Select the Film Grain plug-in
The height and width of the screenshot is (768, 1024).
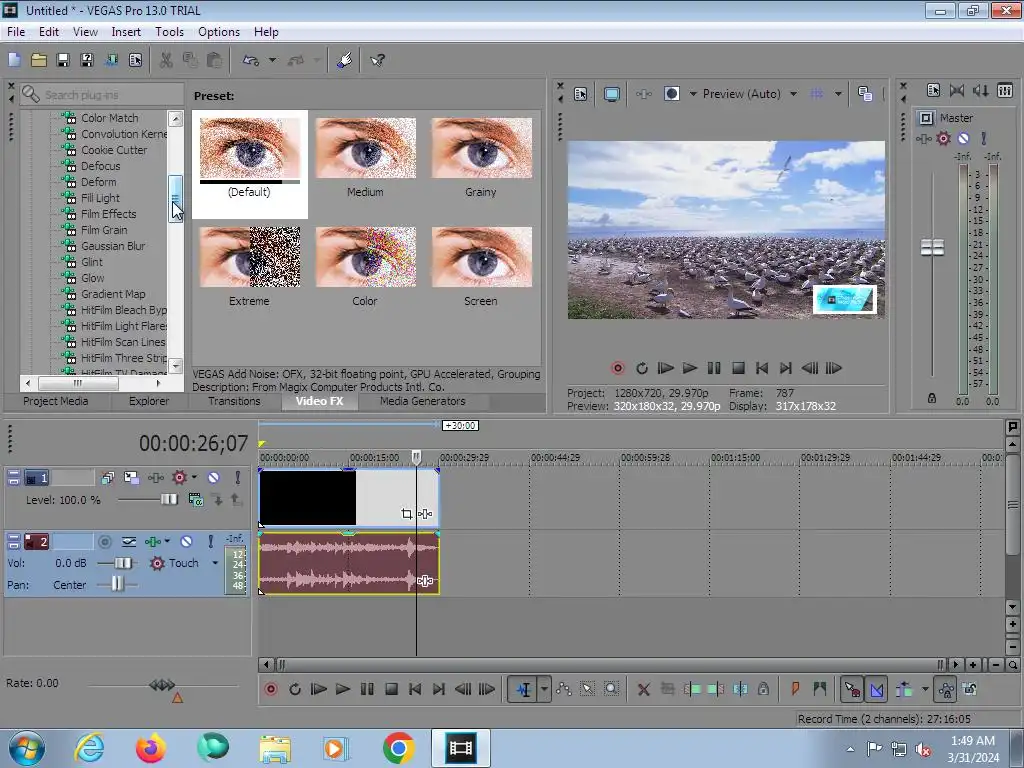(x=104, y=230)
